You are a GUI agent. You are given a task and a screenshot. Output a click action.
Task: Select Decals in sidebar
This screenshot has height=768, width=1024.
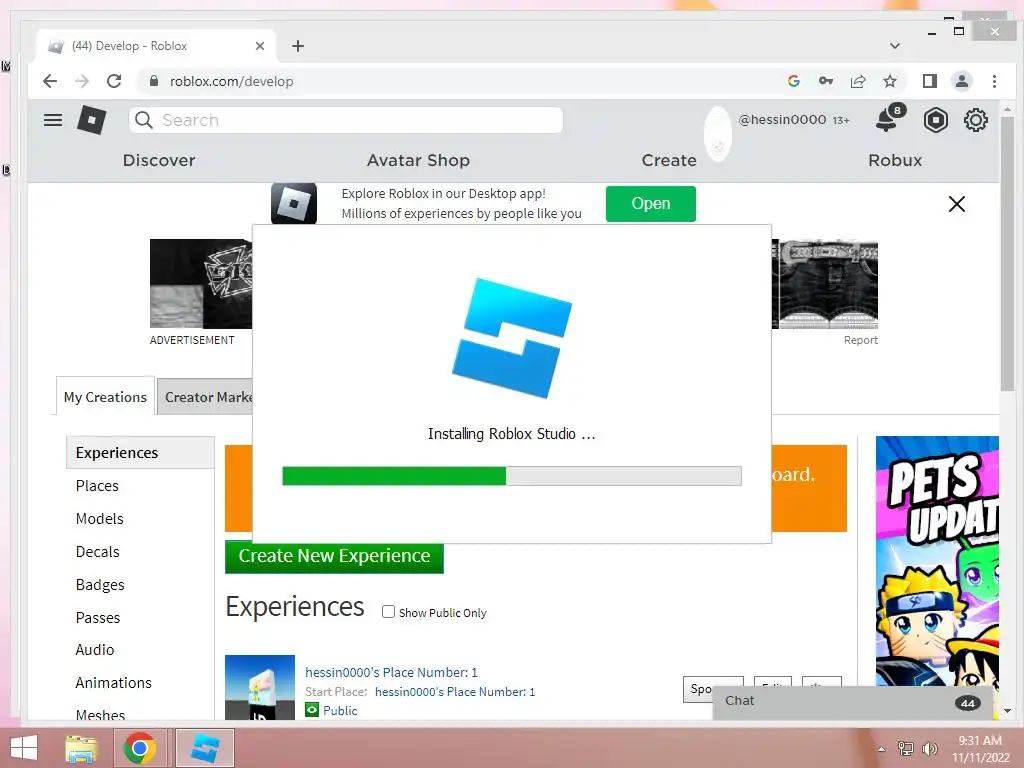[x=97, y=552]
